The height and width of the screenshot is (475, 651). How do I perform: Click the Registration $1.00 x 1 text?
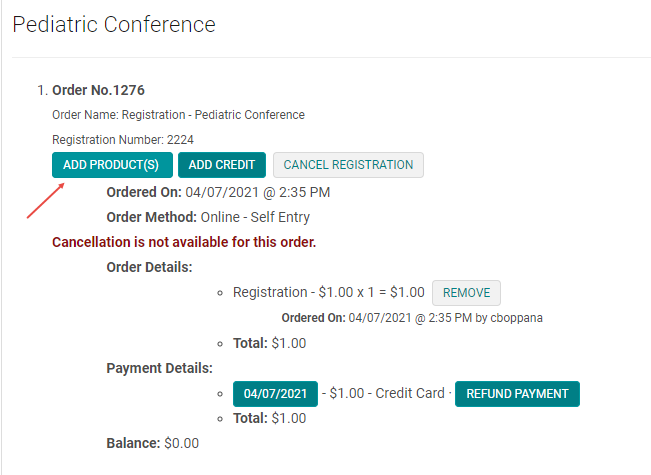[328, 293]
